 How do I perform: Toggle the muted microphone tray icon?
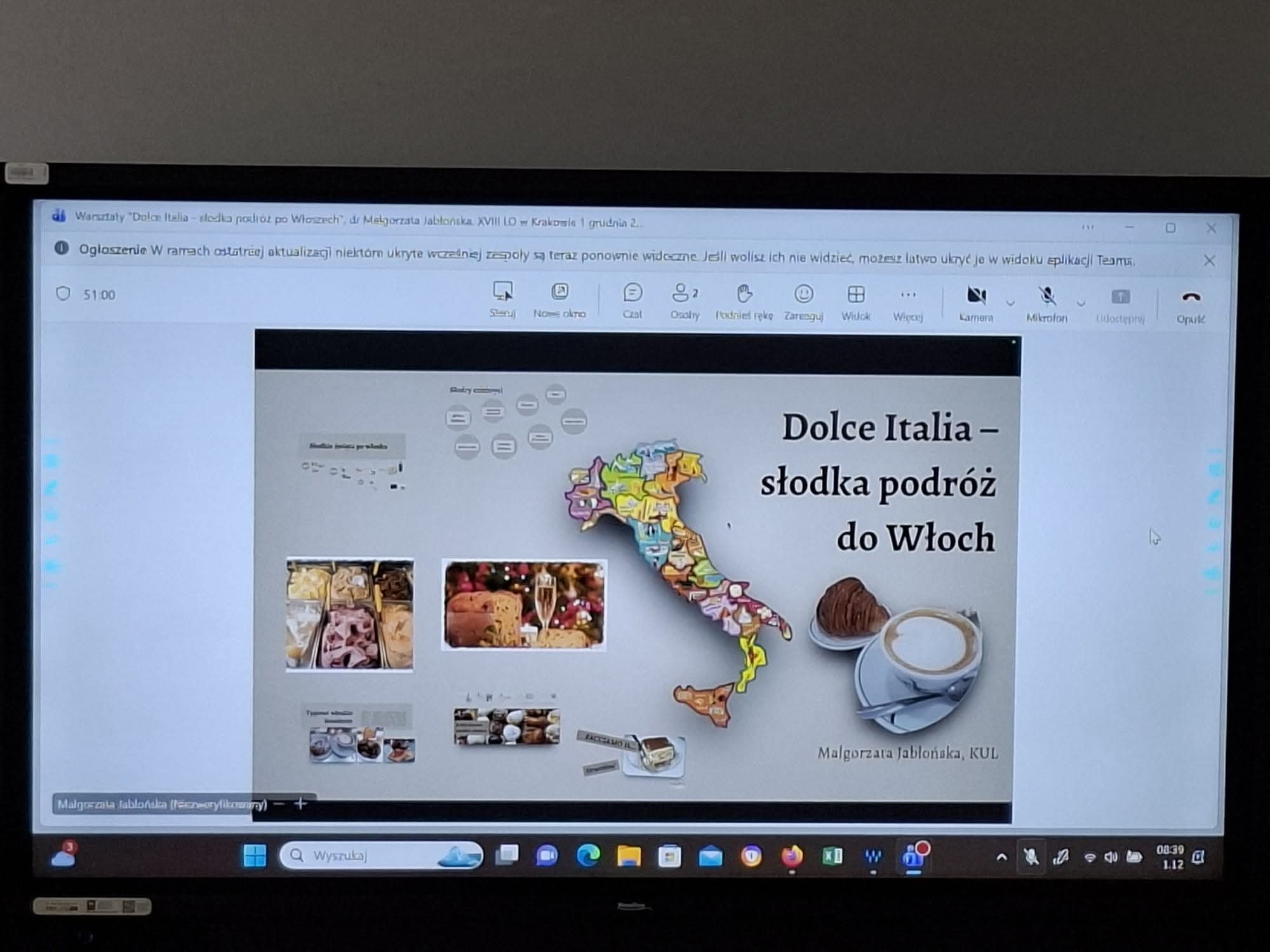1031,857
